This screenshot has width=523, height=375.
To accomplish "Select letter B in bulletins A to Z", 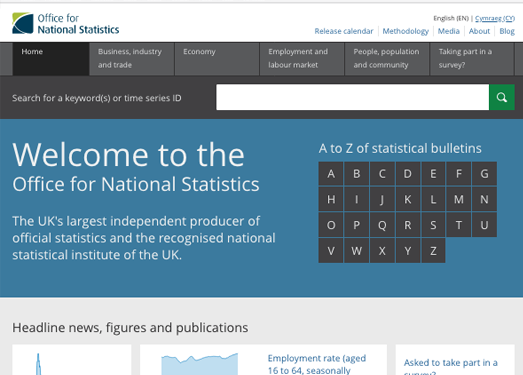I will coord(357,174).
